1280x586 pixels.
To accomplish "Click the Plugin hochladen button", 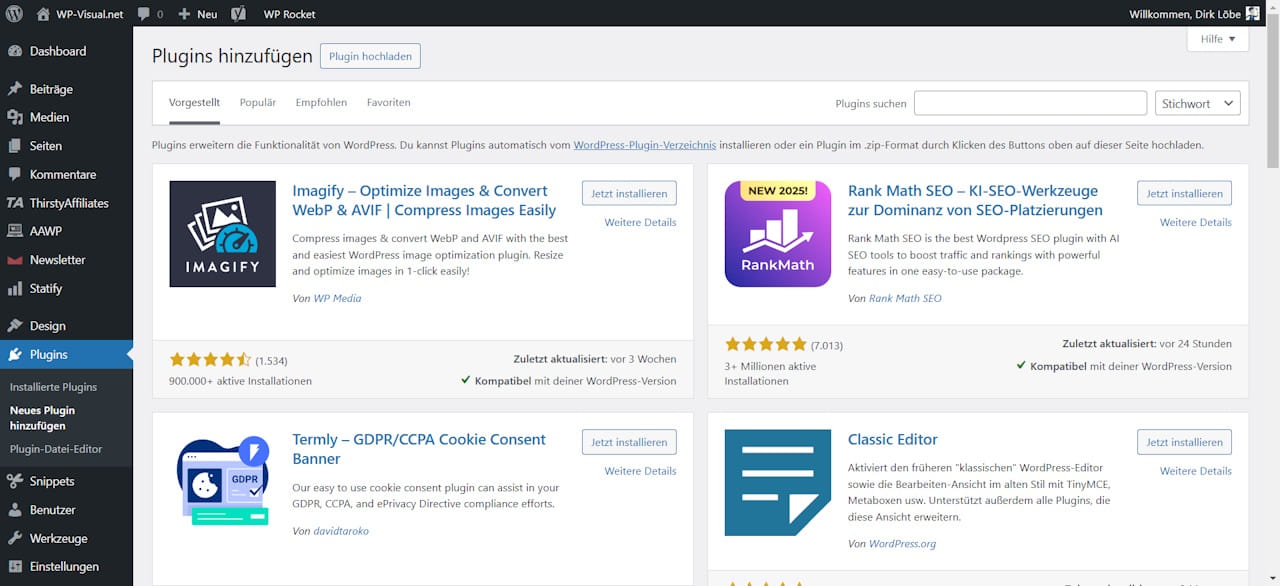I will [370, 57].
